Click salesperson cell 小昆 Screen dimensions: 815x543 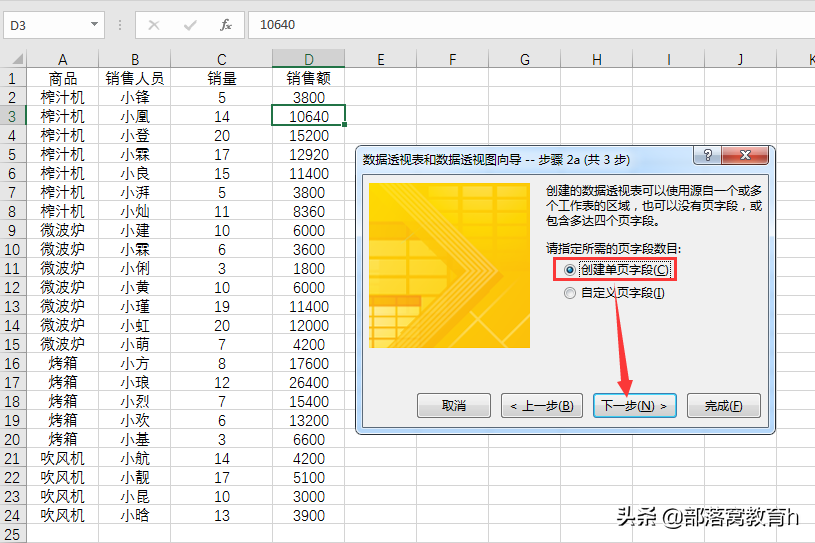coord(135,496)
